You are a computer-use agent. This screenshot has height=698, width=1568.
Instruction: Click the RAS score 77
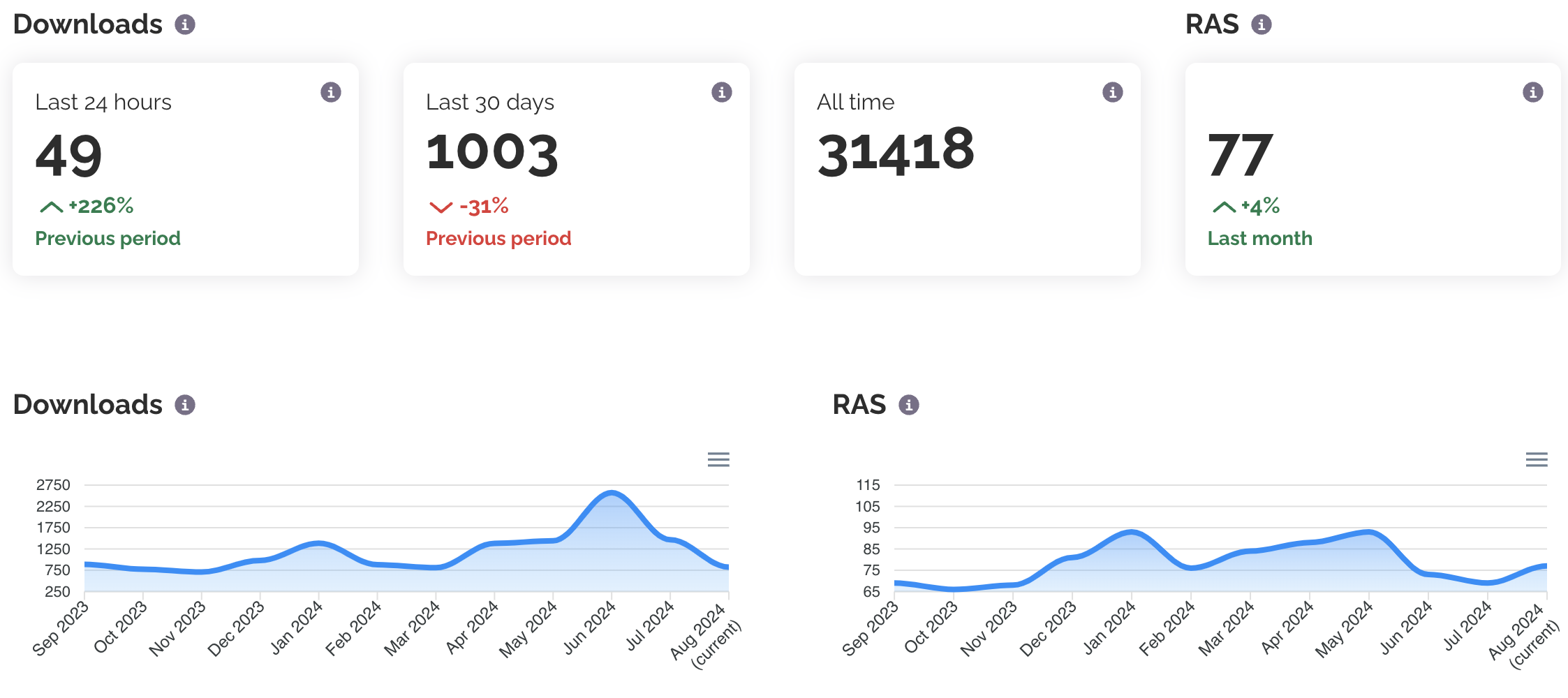point(1241,155)
